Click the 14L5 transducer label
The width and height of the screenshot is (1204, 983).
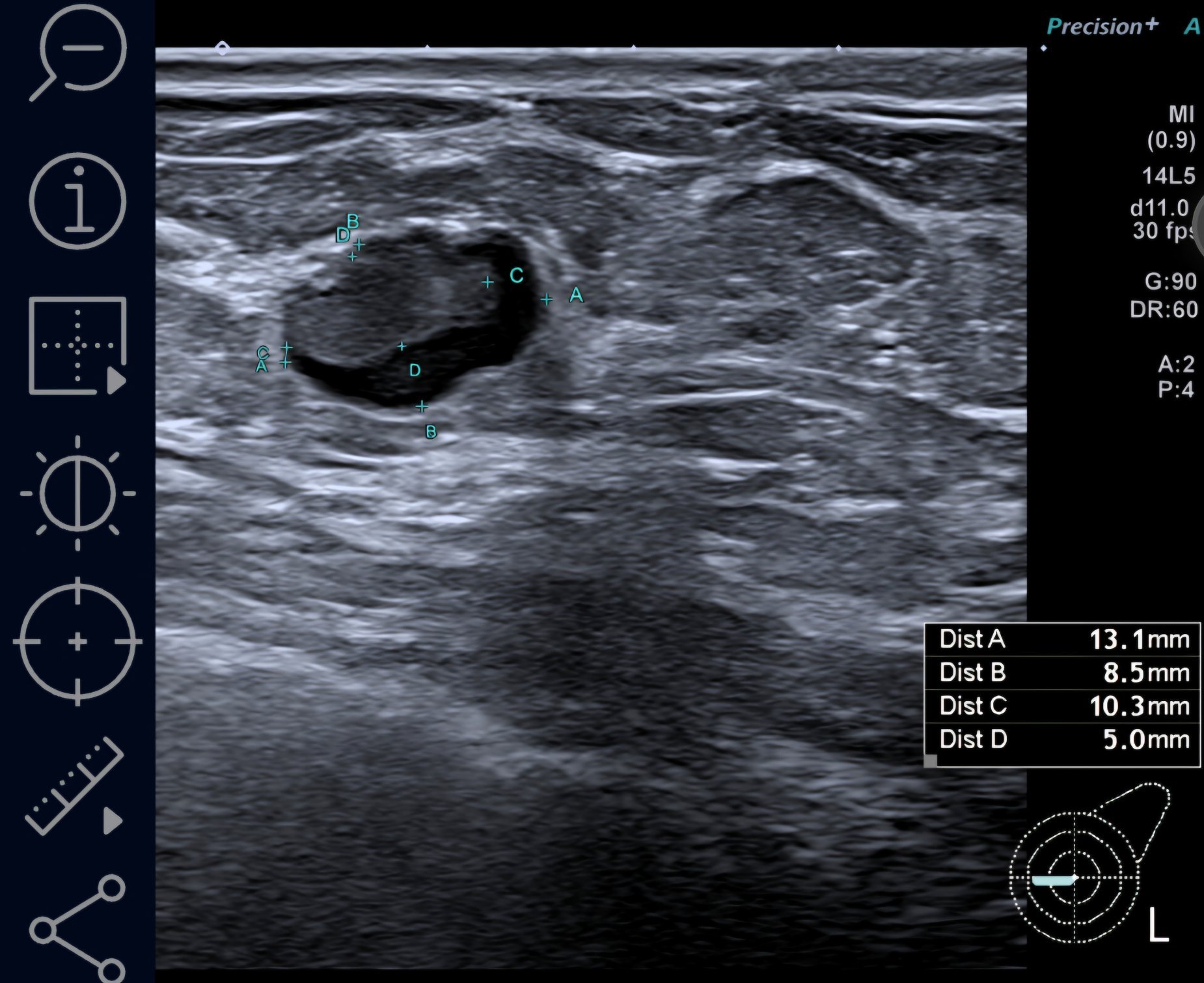click(x=1169, y=176)
